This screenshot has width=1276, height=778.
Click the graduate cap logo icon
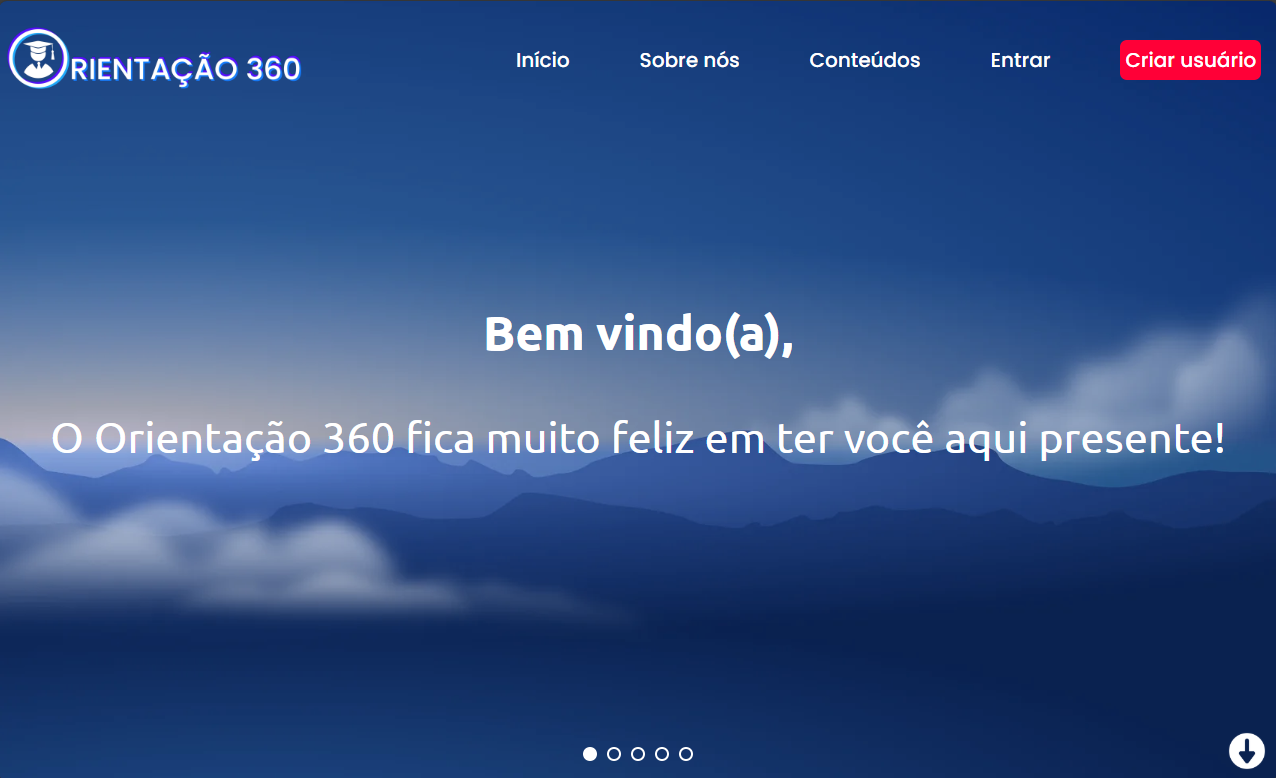37,59
